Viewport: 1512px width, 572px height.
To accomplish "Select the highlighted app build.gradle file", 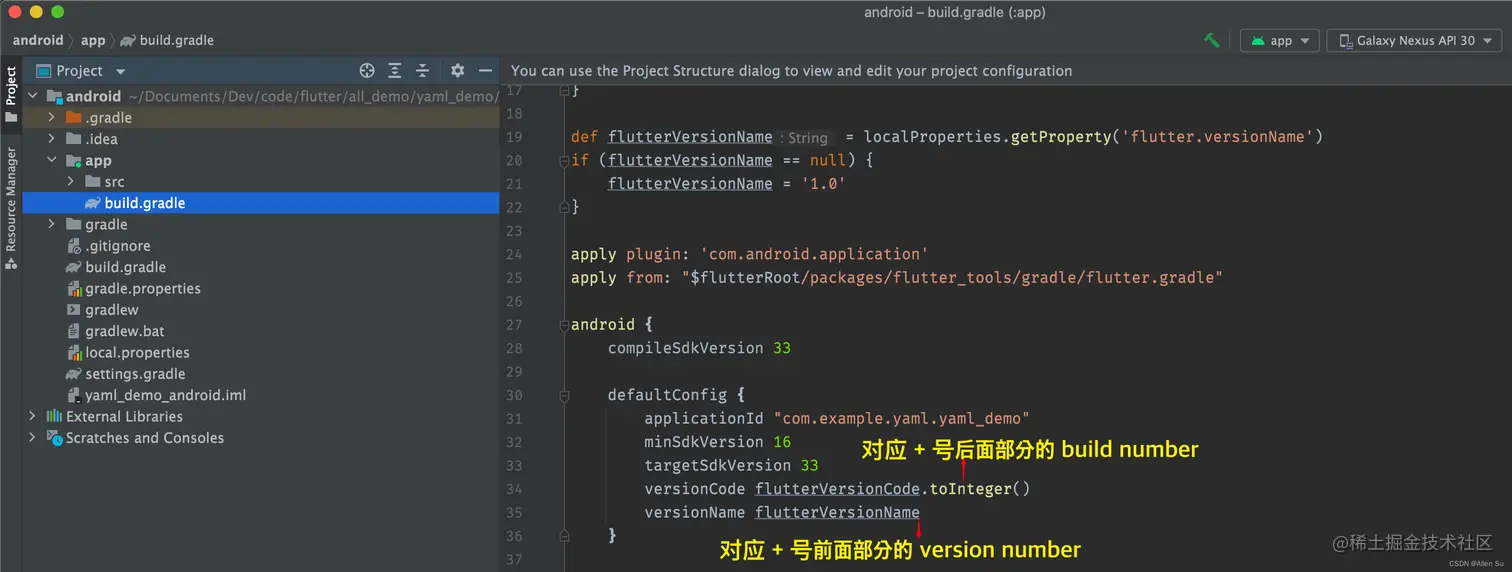I will point(260,203).
